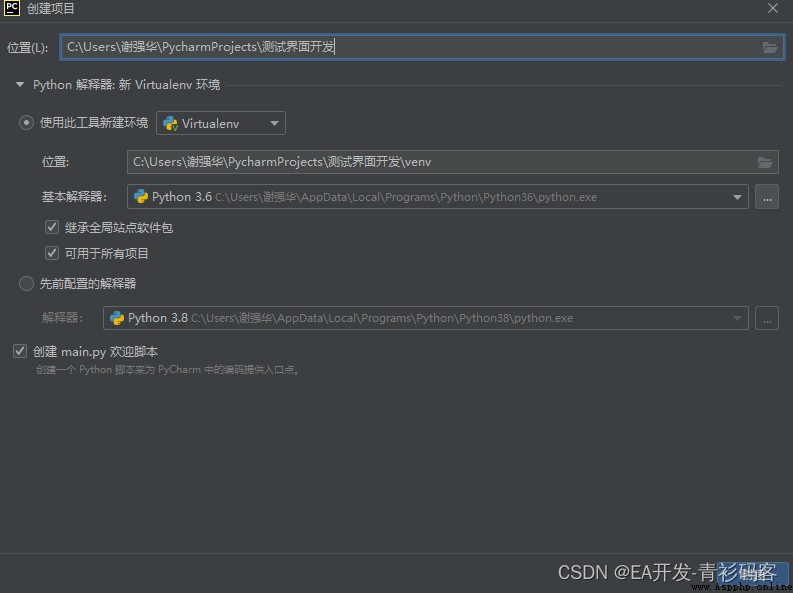This screenshot has height=593, width=793.
Task: Toggle the inherit global site-packages checkbox
Action: pos(52,227)
